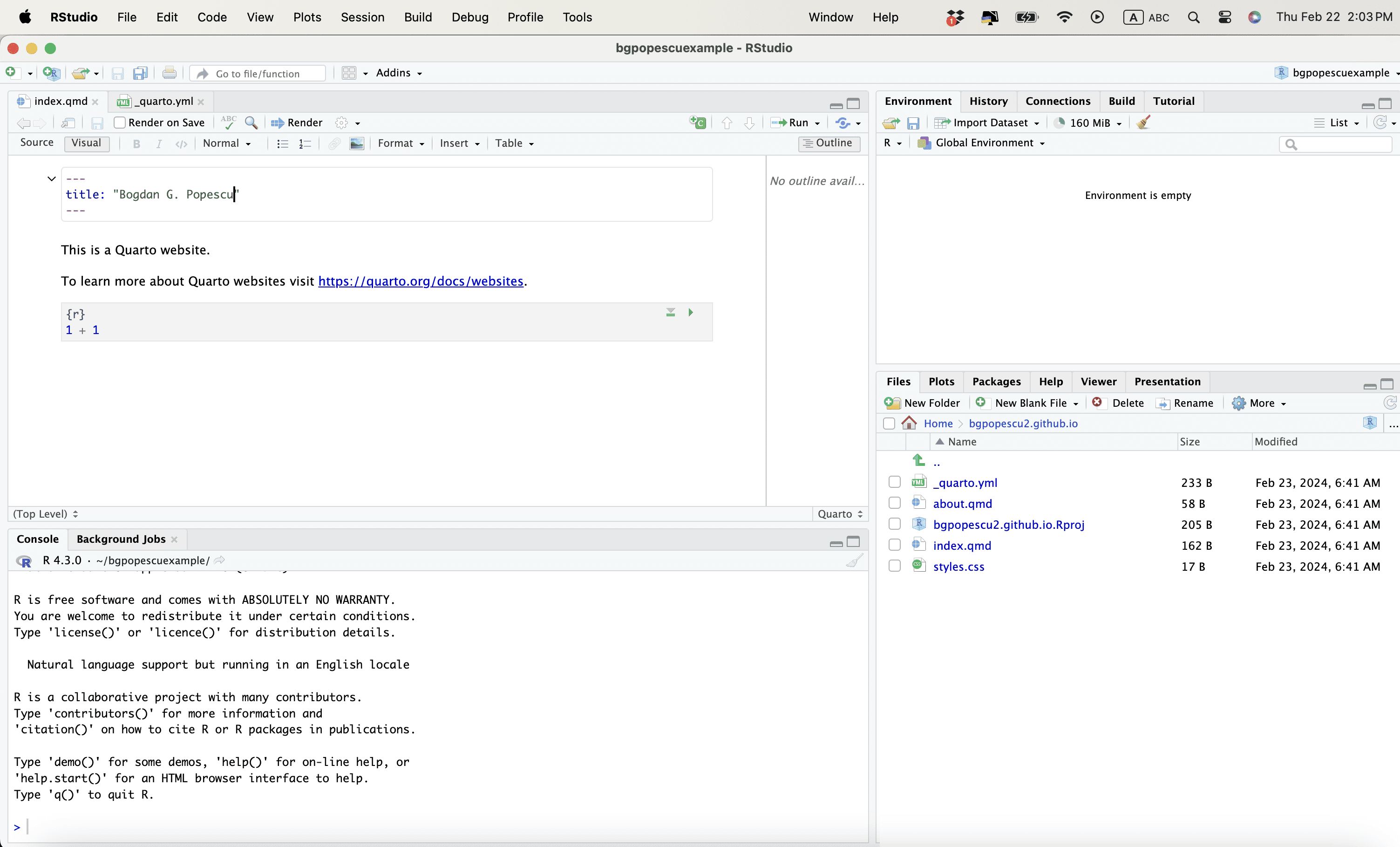The width and height of the screenshot is (1400, 847).
Task: Check the box next to about.qmd
Action: [894, 503]
